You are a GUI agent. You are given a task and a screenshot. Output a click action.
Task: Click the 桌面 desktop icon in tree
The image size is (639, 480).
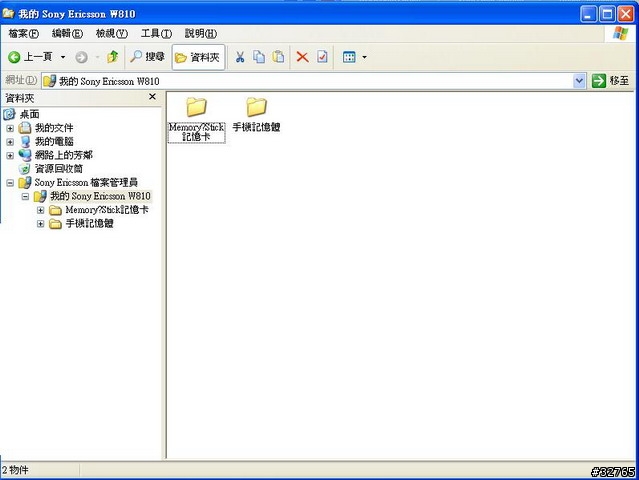[9, 114]
